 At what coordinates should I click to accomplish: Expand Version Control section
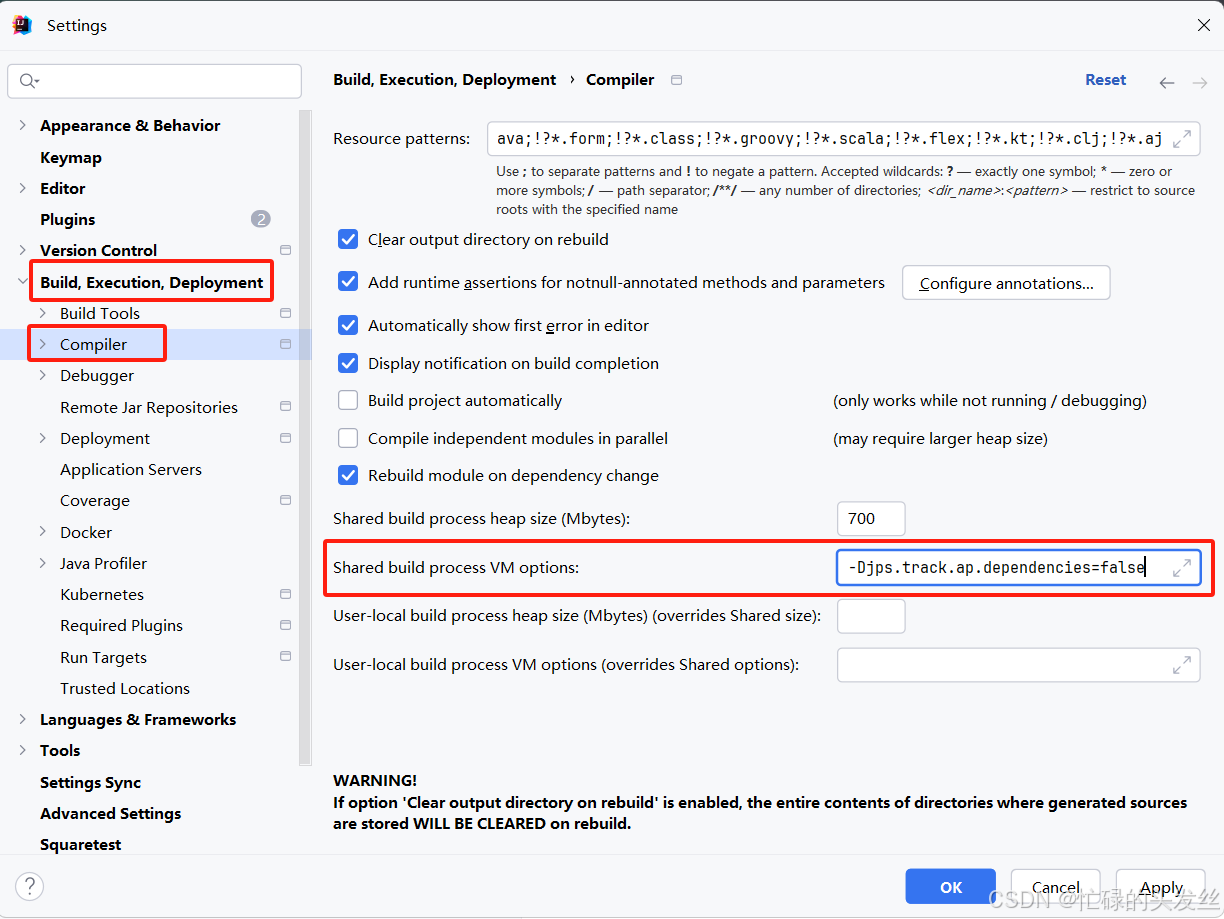click(x=23, y=250)
